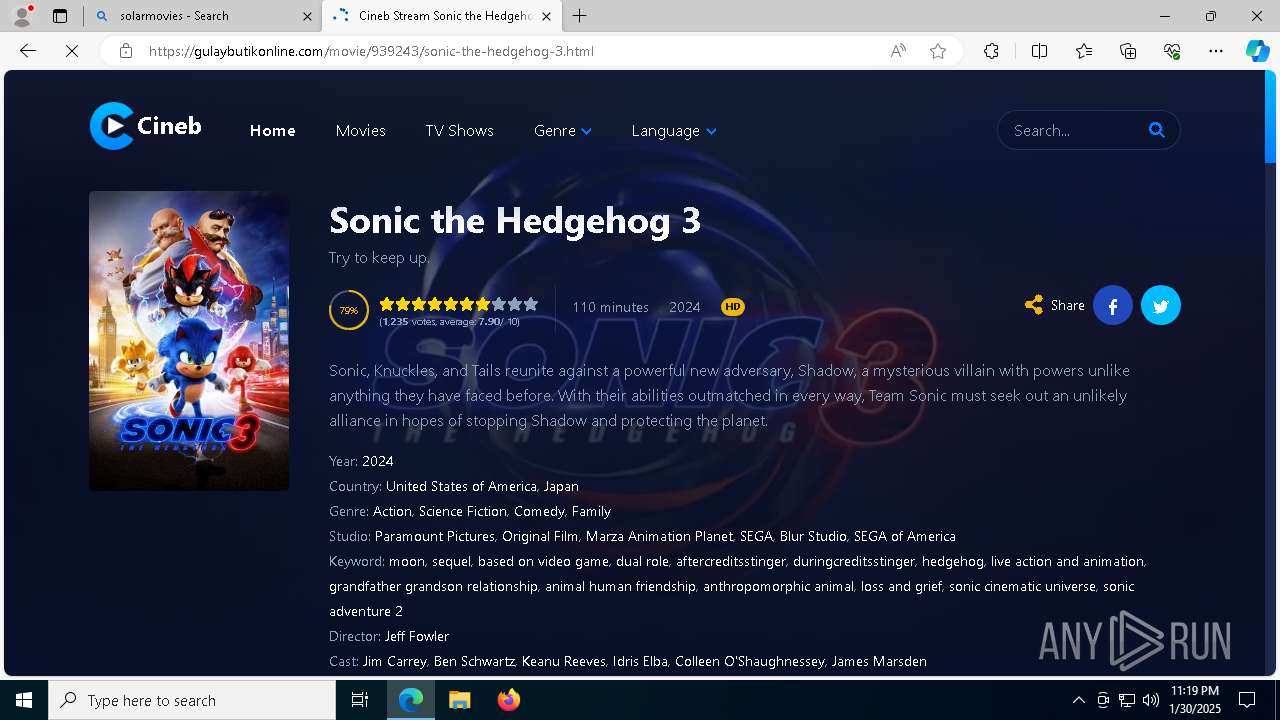Open browser Extensions menu

[x=991, y=51]
